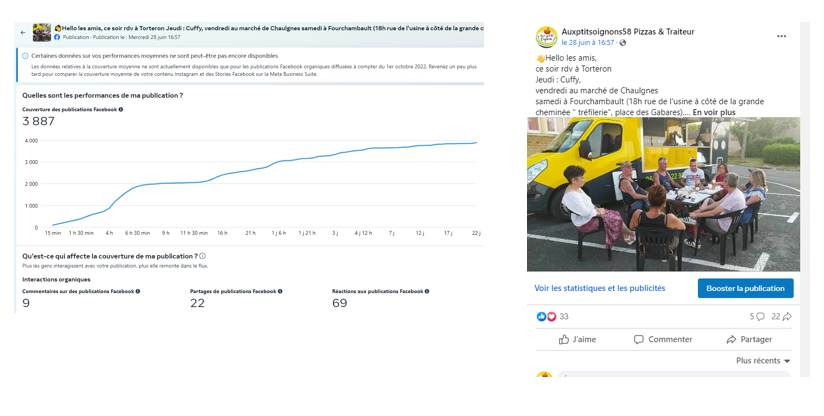Open the Auxptitsoignons58 page profile picture

546,37
